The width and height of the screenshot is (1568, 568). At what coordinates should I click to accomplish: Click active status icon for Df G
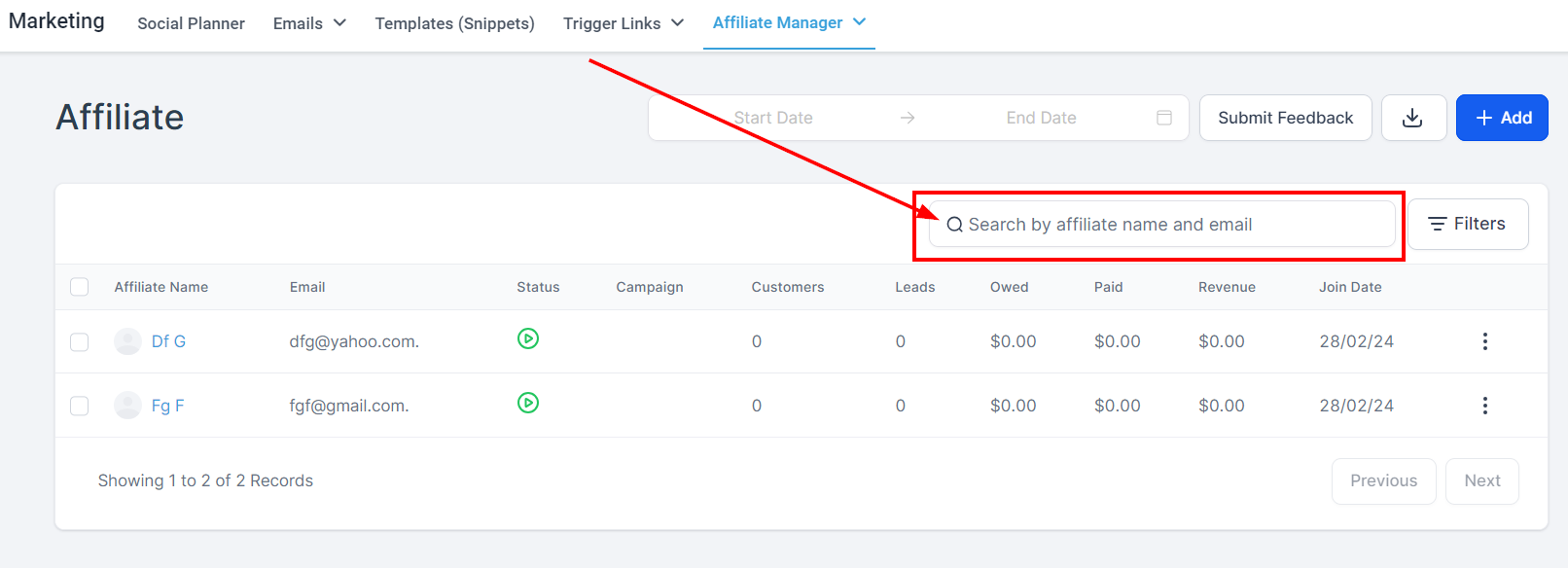coord(528,338)
